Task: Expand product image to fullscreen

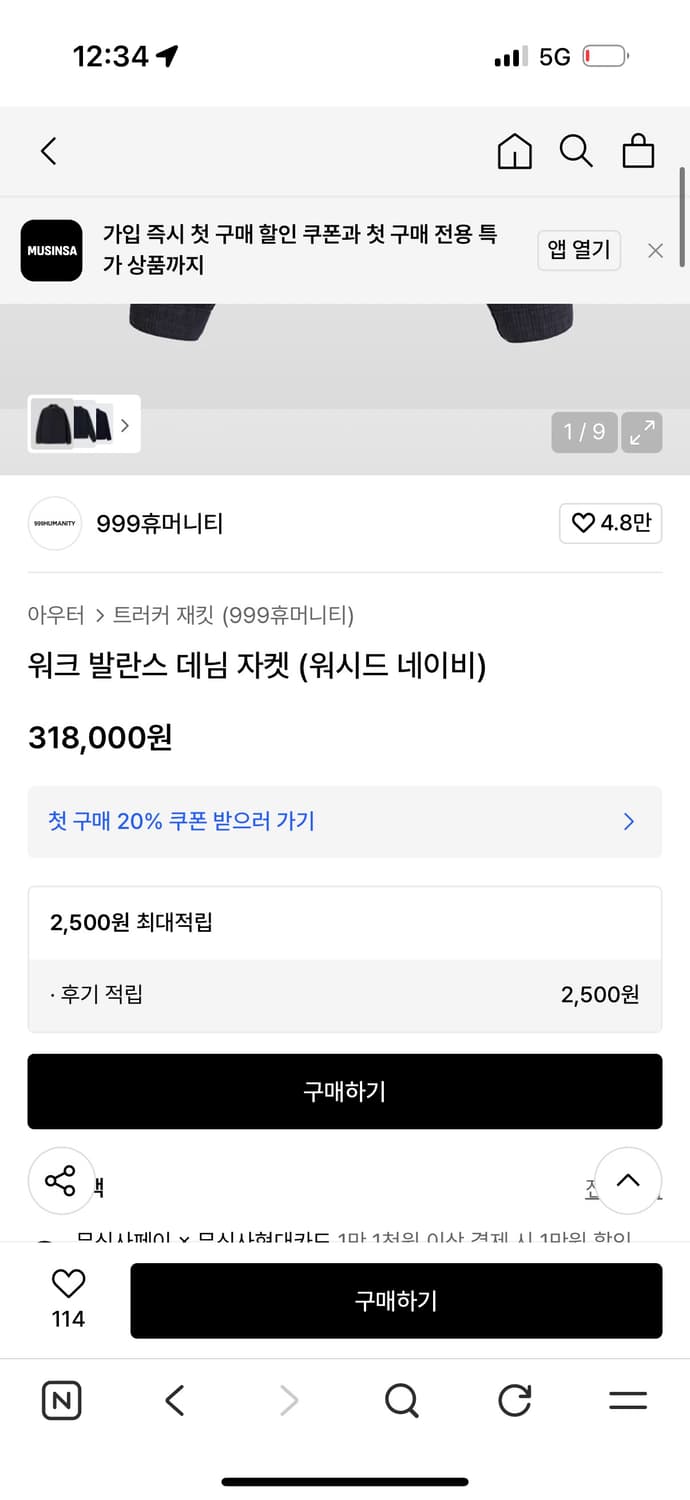Action: coord(642,432)
